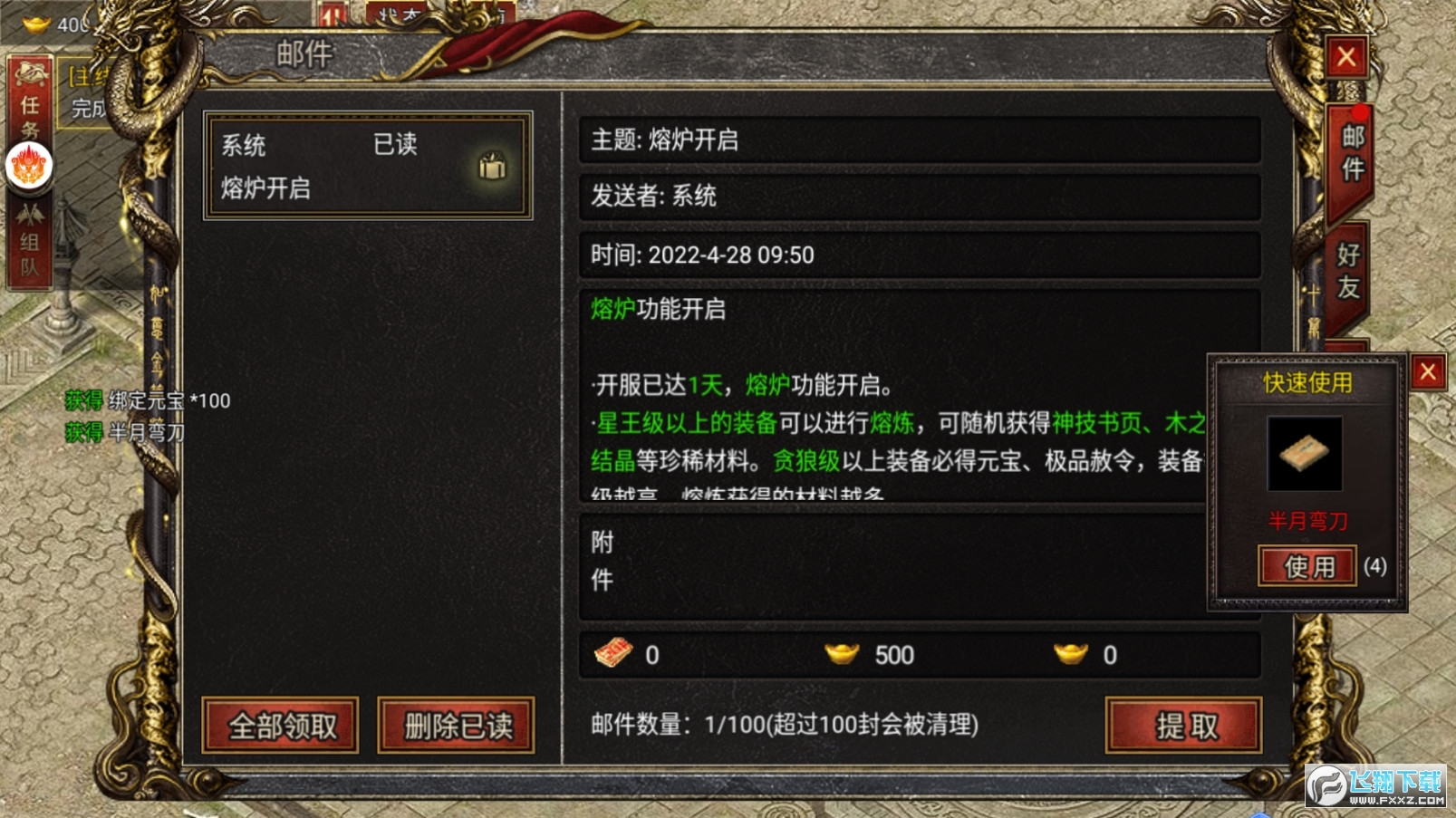Select the 熔炉开启 system mail entry
This screenshot has height=818, width=1456.
368,166
